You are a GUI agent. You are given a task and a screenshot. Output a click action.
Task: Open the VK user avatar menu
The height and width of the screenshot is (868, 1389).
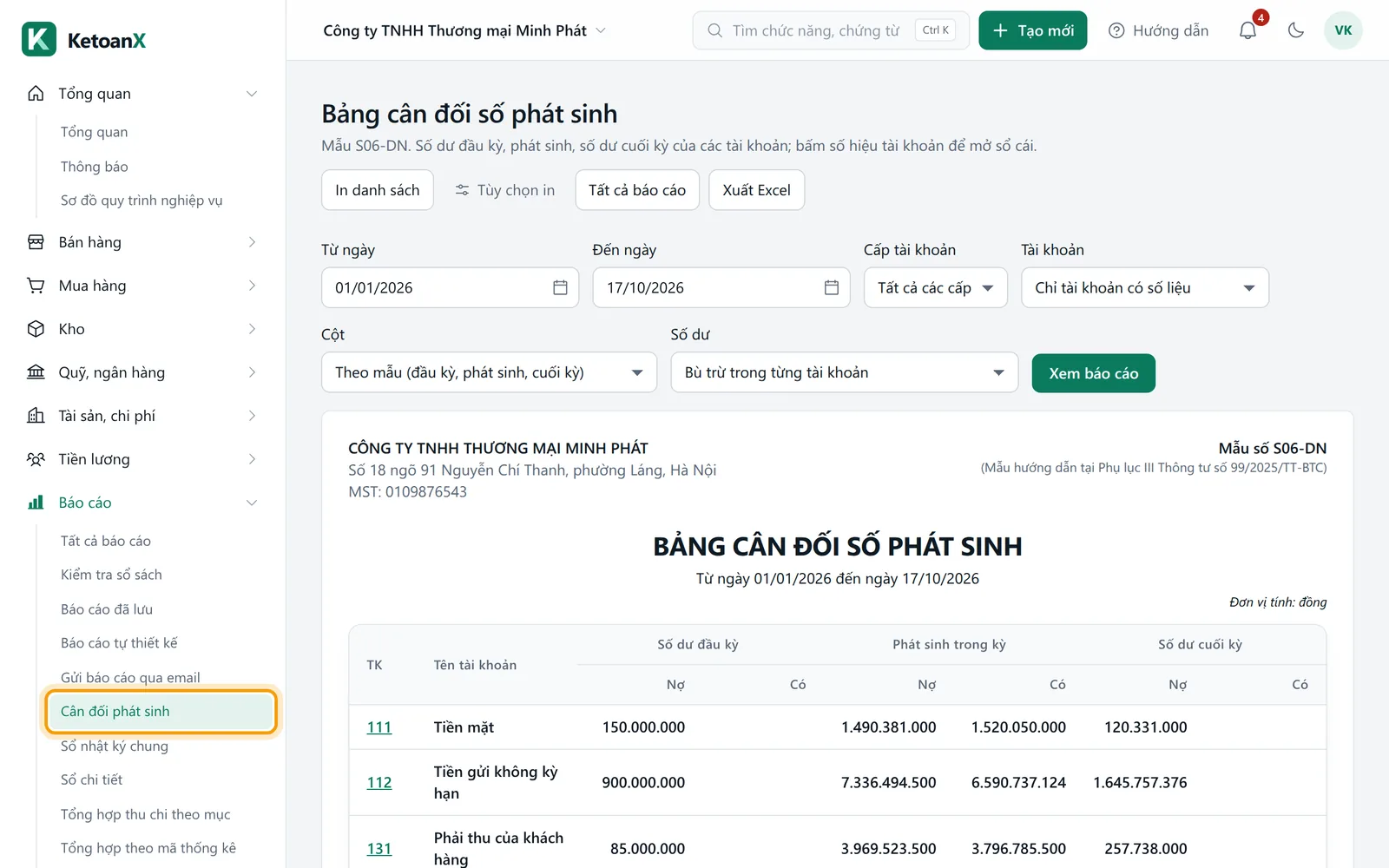coord(1343,30)
